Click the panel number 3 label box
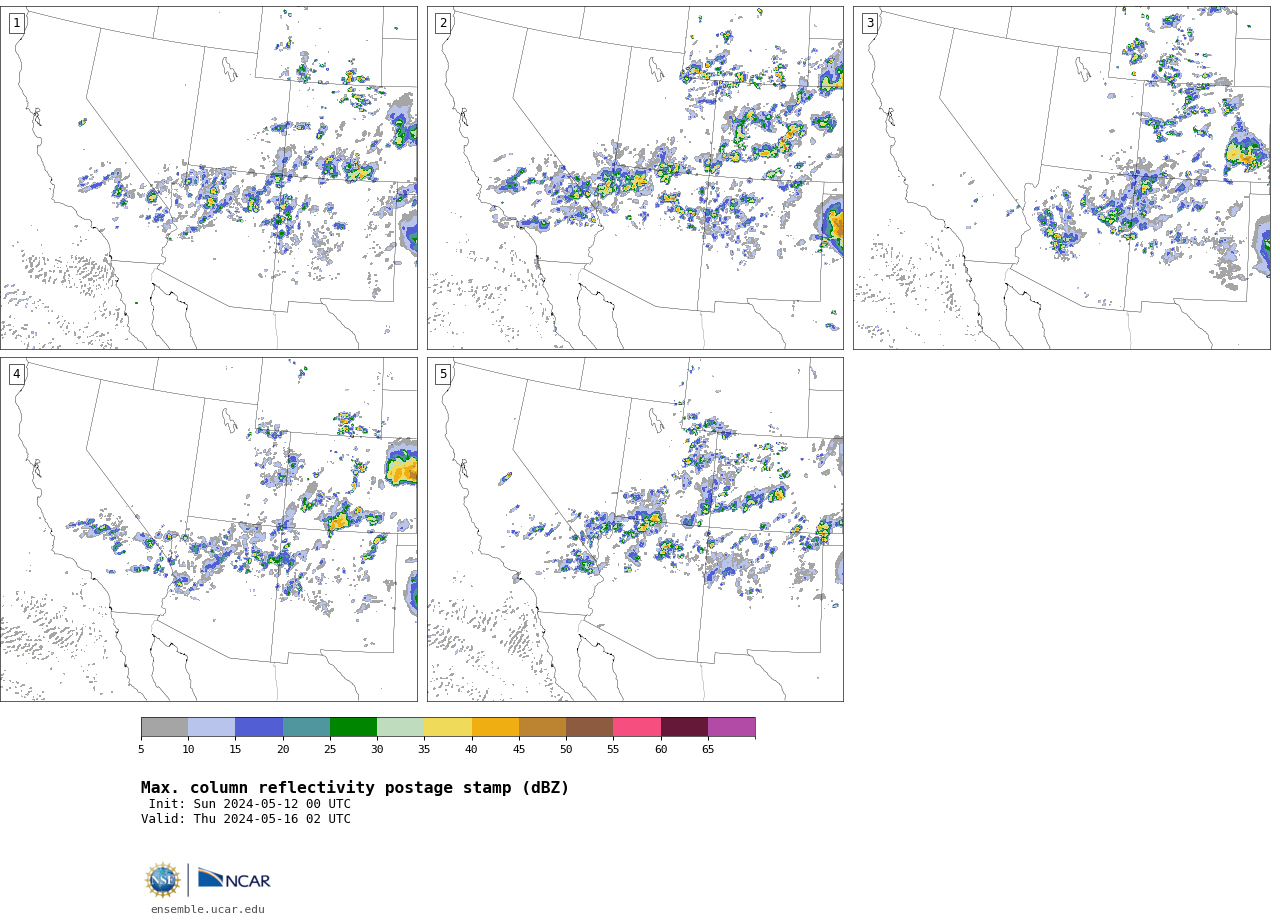Viewport: 1280px width, 920px height. coord(869,23)
